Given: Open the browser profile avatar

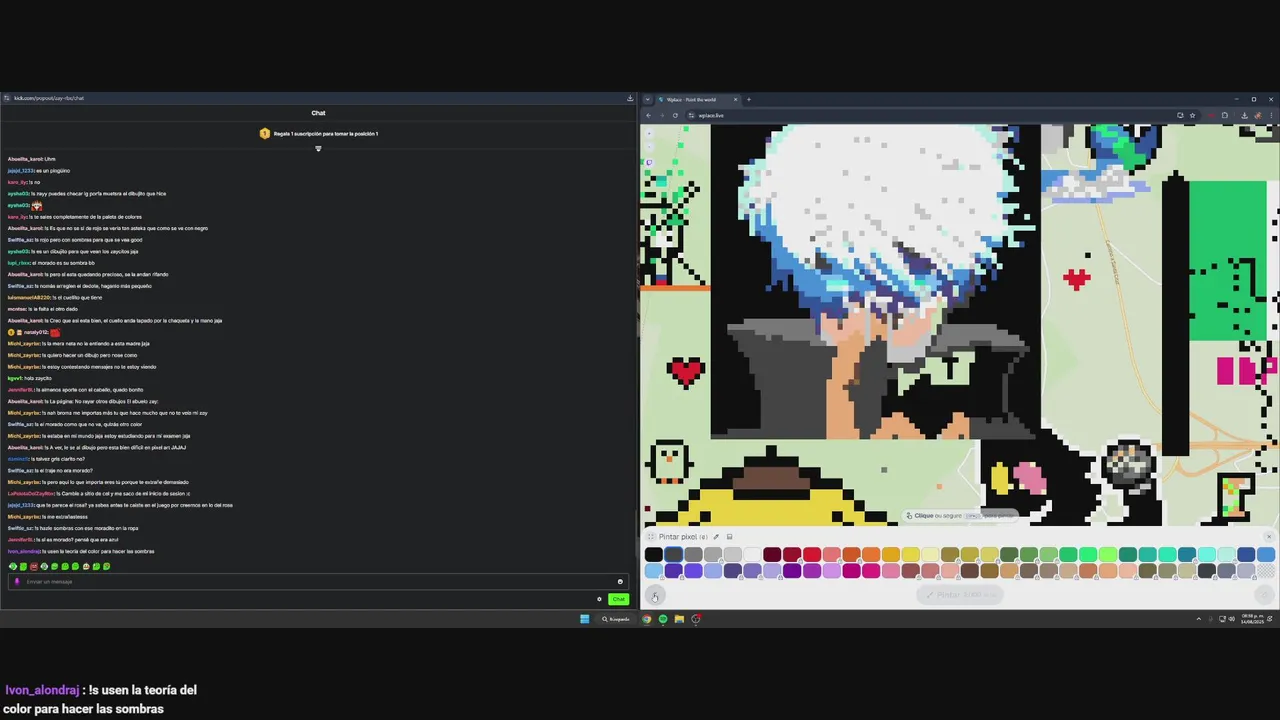Looking at the screenshot, I should [x=1257, y=115].
